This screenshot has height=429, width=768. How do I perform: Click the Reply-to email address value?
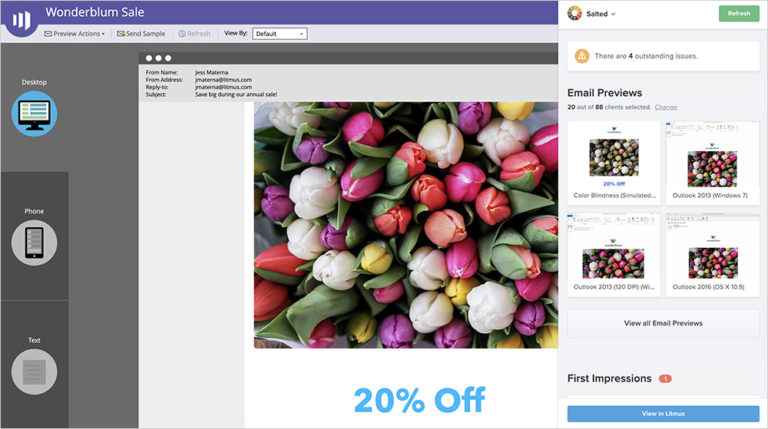(223, 87)
